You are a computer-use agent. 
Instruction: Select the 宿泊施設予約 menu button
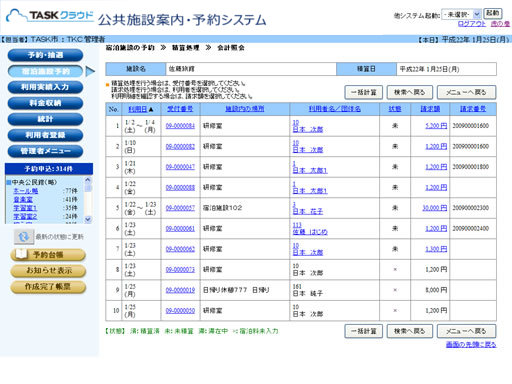click(45, 71)
